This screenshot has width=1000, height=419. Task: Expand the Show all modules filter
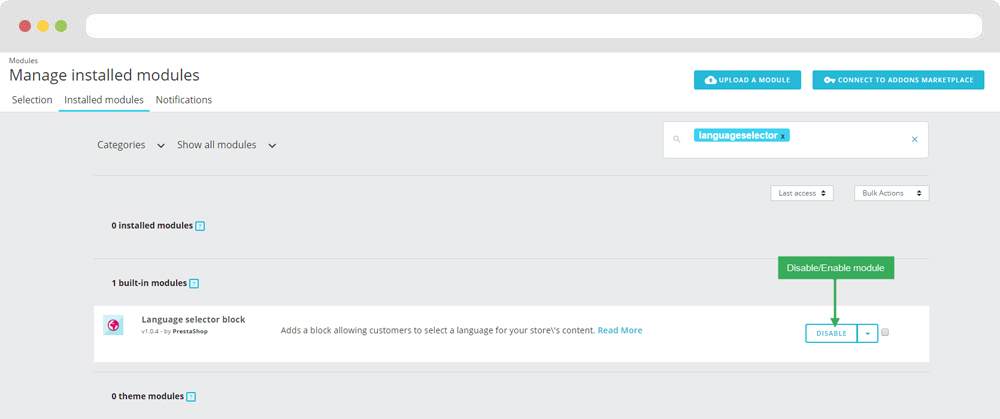(x=226, y=145)
